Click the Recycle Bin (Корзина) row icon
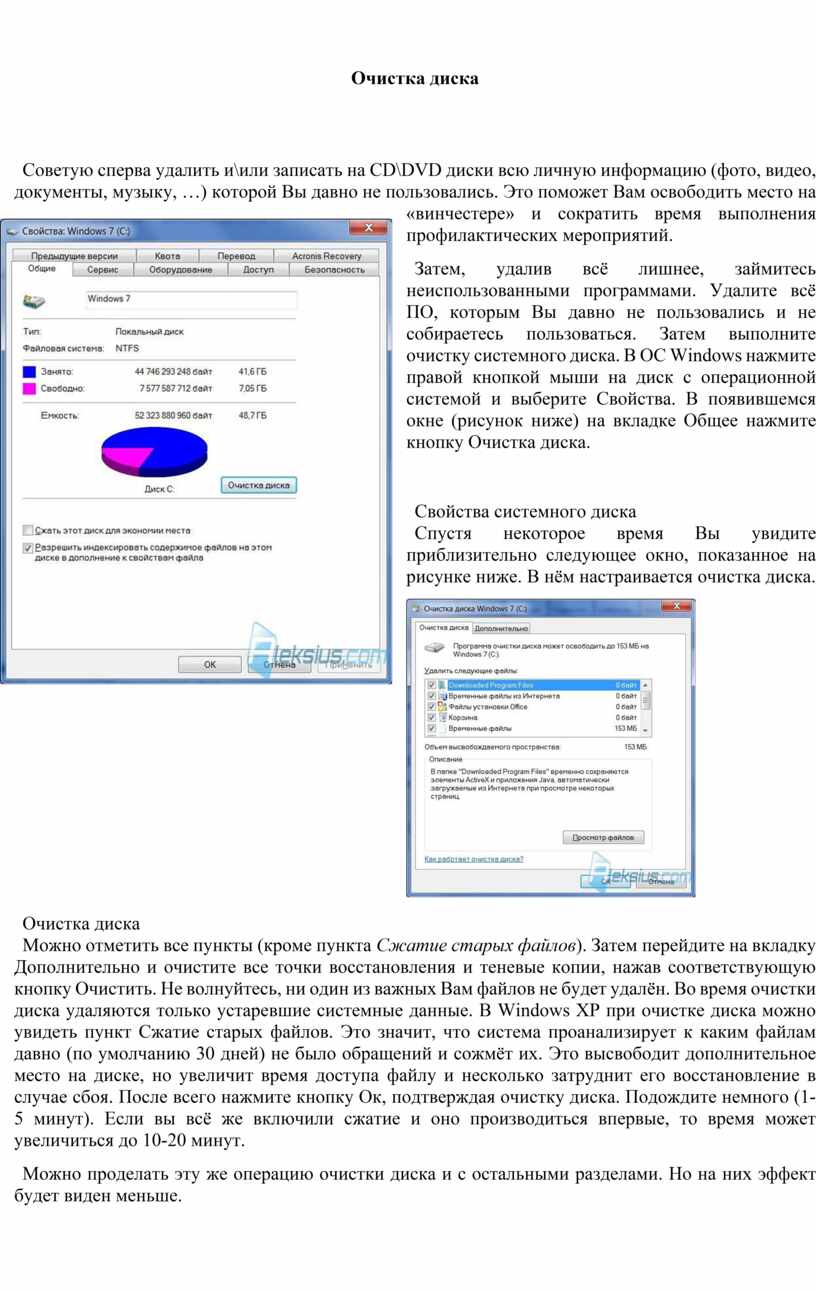 442,718
